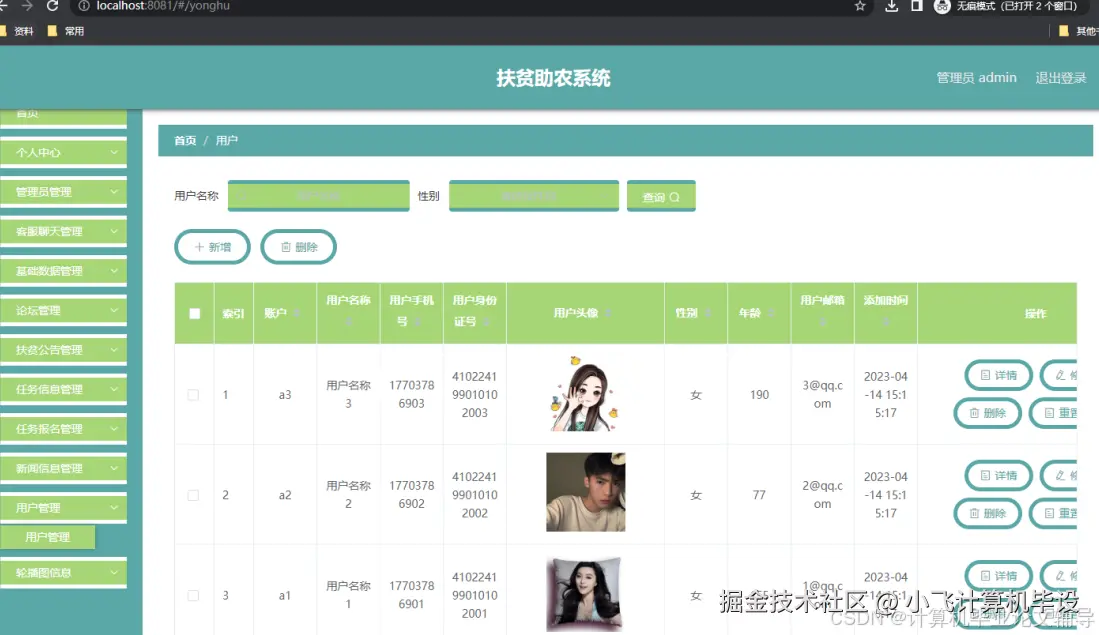1099x635 pixels.
Task: Click sort arrows under 用户邮箱 header
Action: pos(823,321)
